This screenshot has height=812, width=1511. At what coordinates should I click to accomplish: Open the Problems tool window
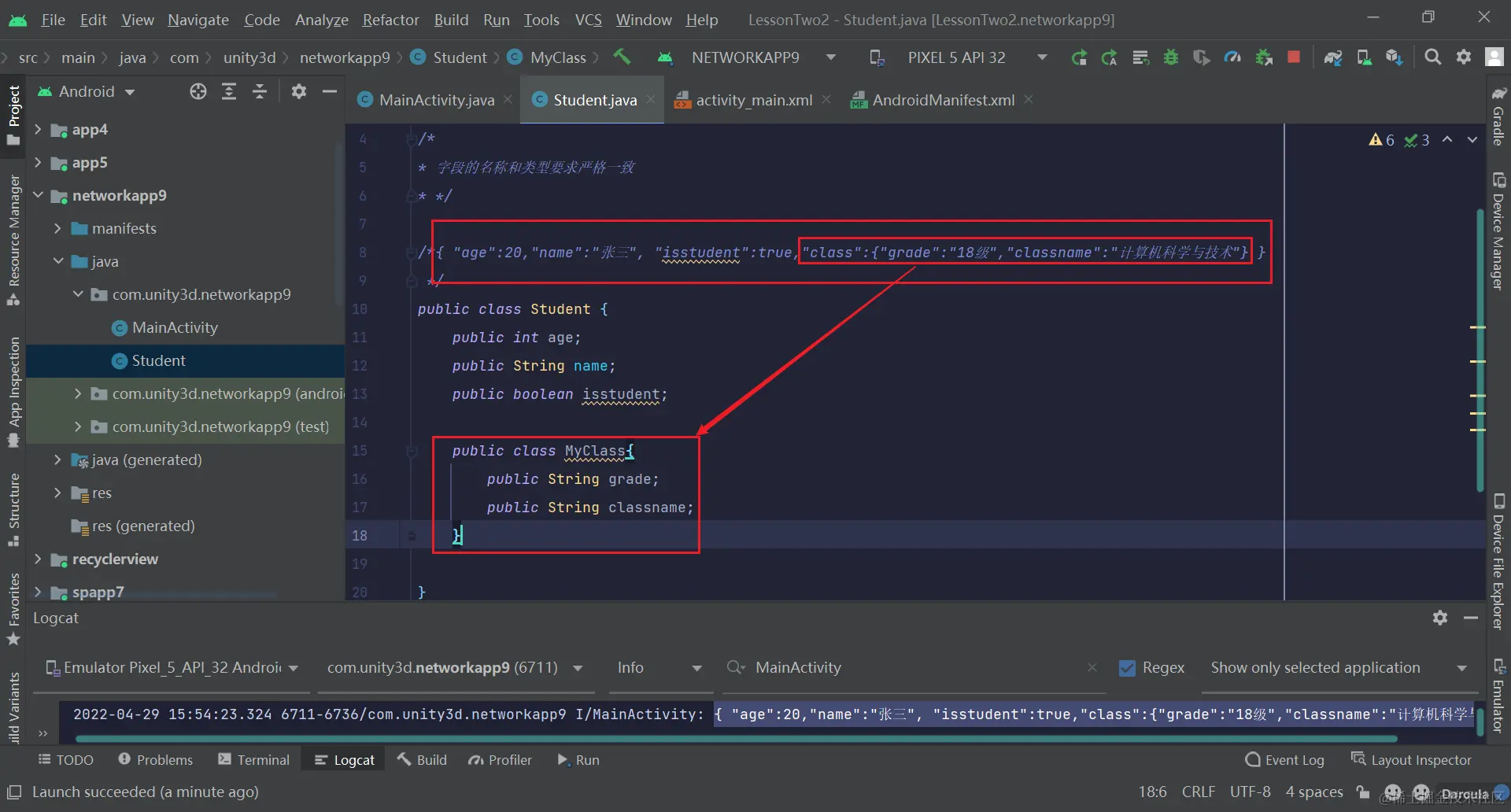point(156,760)
